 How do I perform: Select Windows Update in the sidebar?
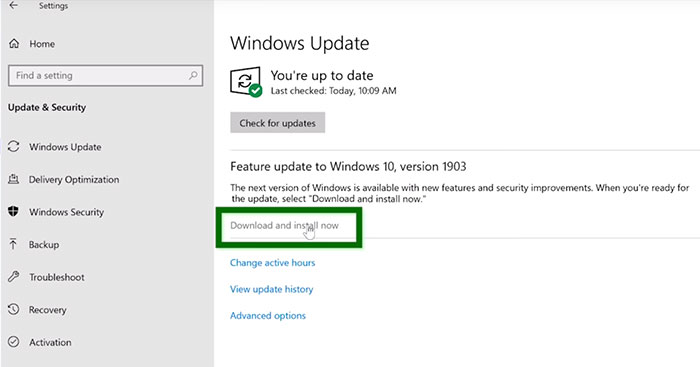(x=65, y=147)
